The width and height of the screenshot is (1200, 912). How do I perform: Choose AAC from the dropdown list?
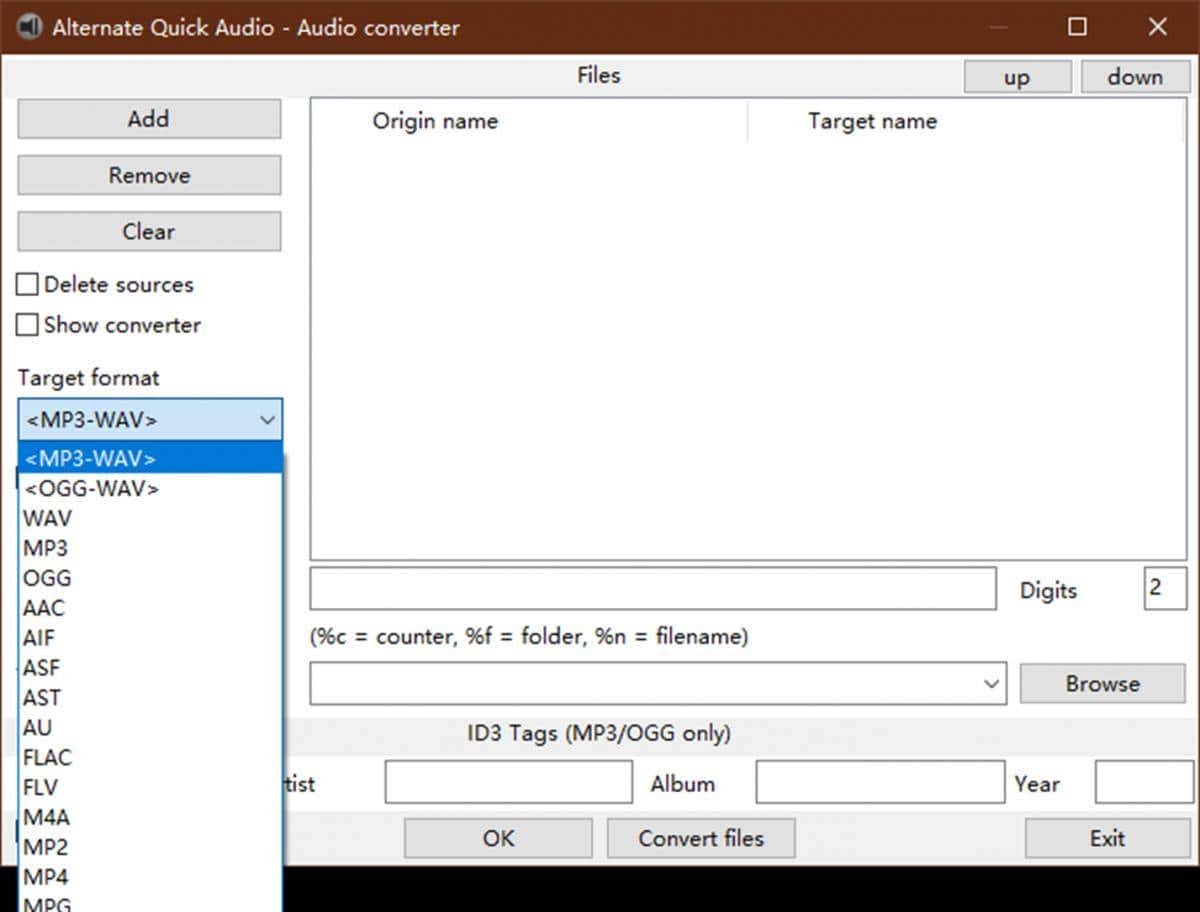pos(44,608)
